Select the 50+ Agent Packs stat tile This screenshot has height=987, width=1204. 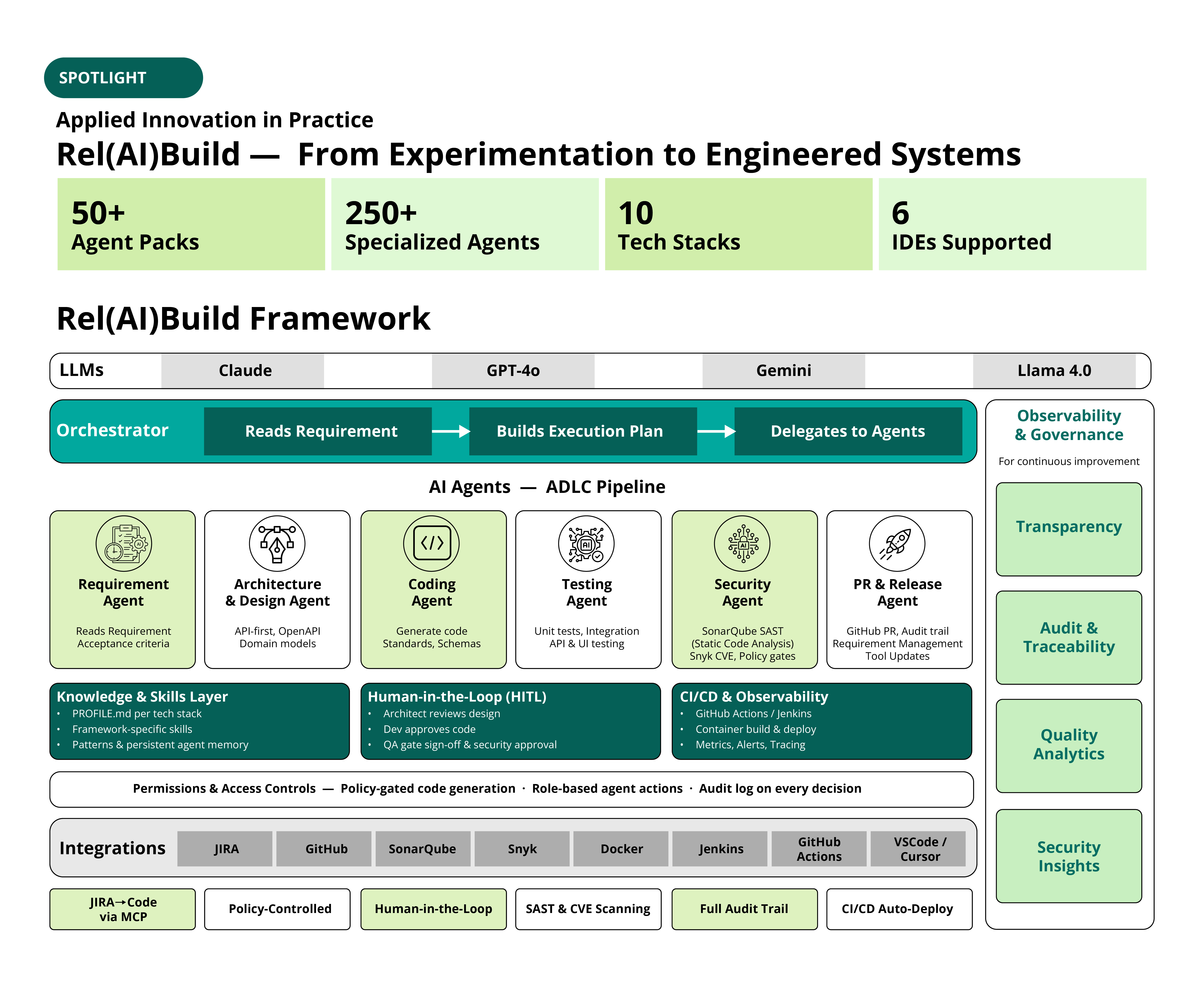[191, 224]
